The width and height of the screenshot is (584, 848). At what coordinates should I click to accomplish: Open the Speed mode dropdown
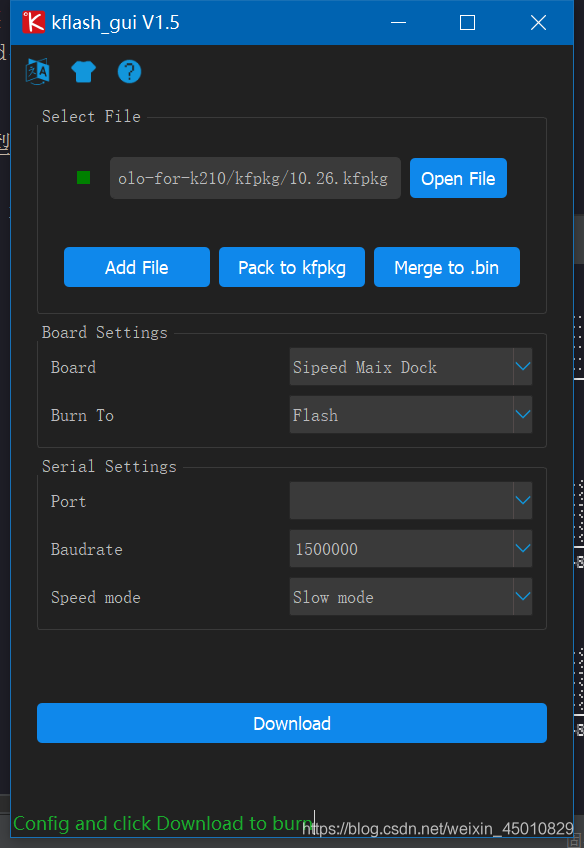pyautogui.click(x=411, y=597)
